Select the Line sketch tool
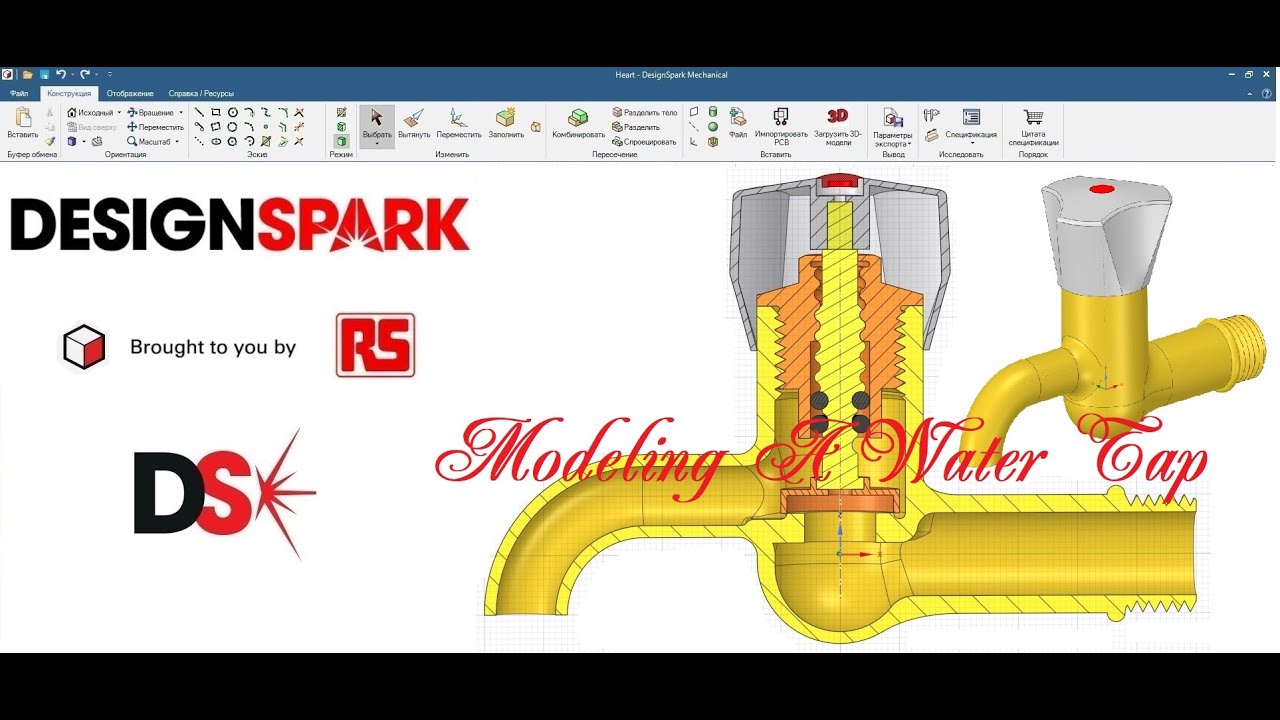The image size is (1280, 720). (x=199, y=113)
